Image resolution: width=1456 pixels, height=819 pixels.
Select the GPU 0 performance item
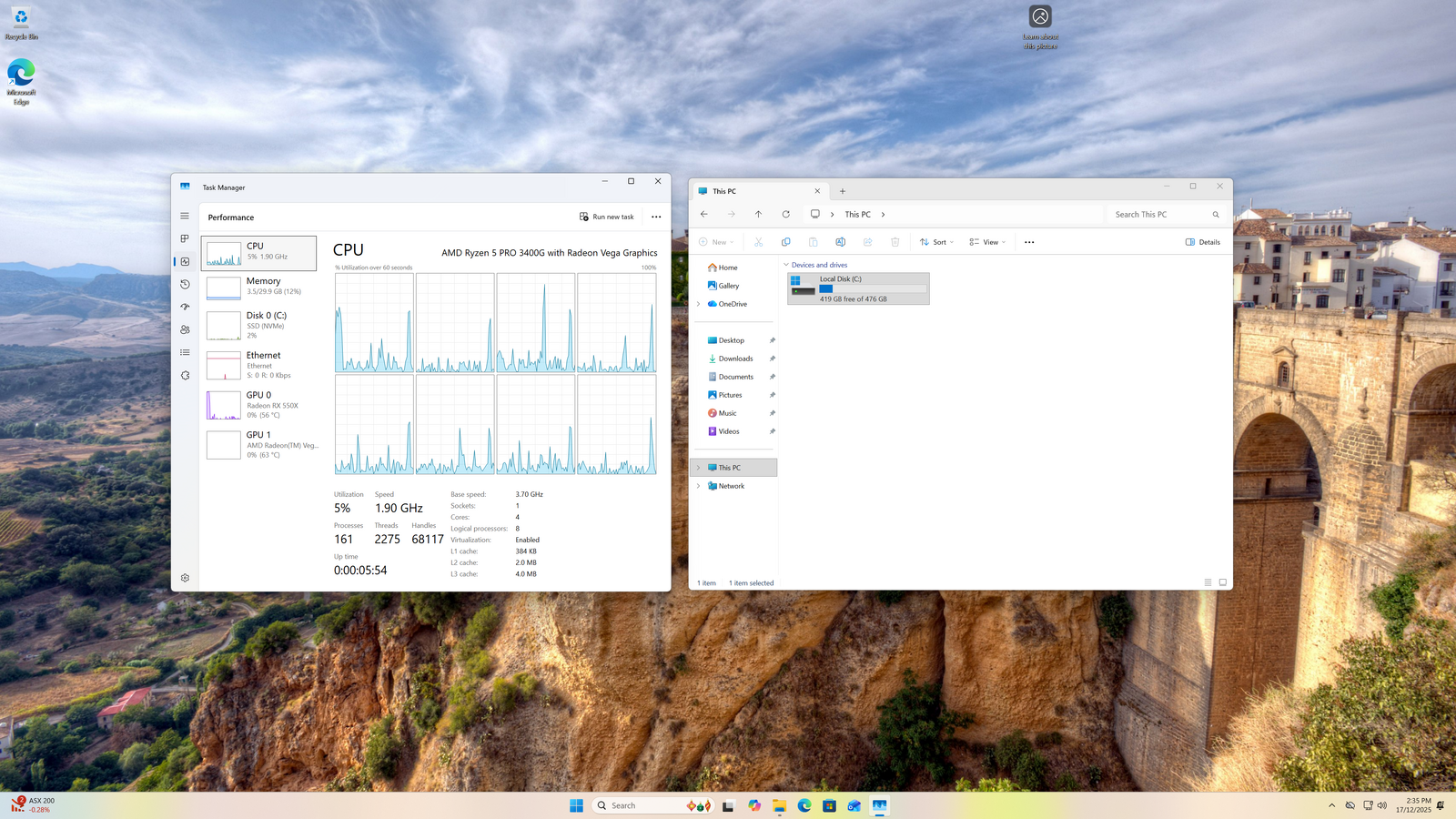point(259,404)
